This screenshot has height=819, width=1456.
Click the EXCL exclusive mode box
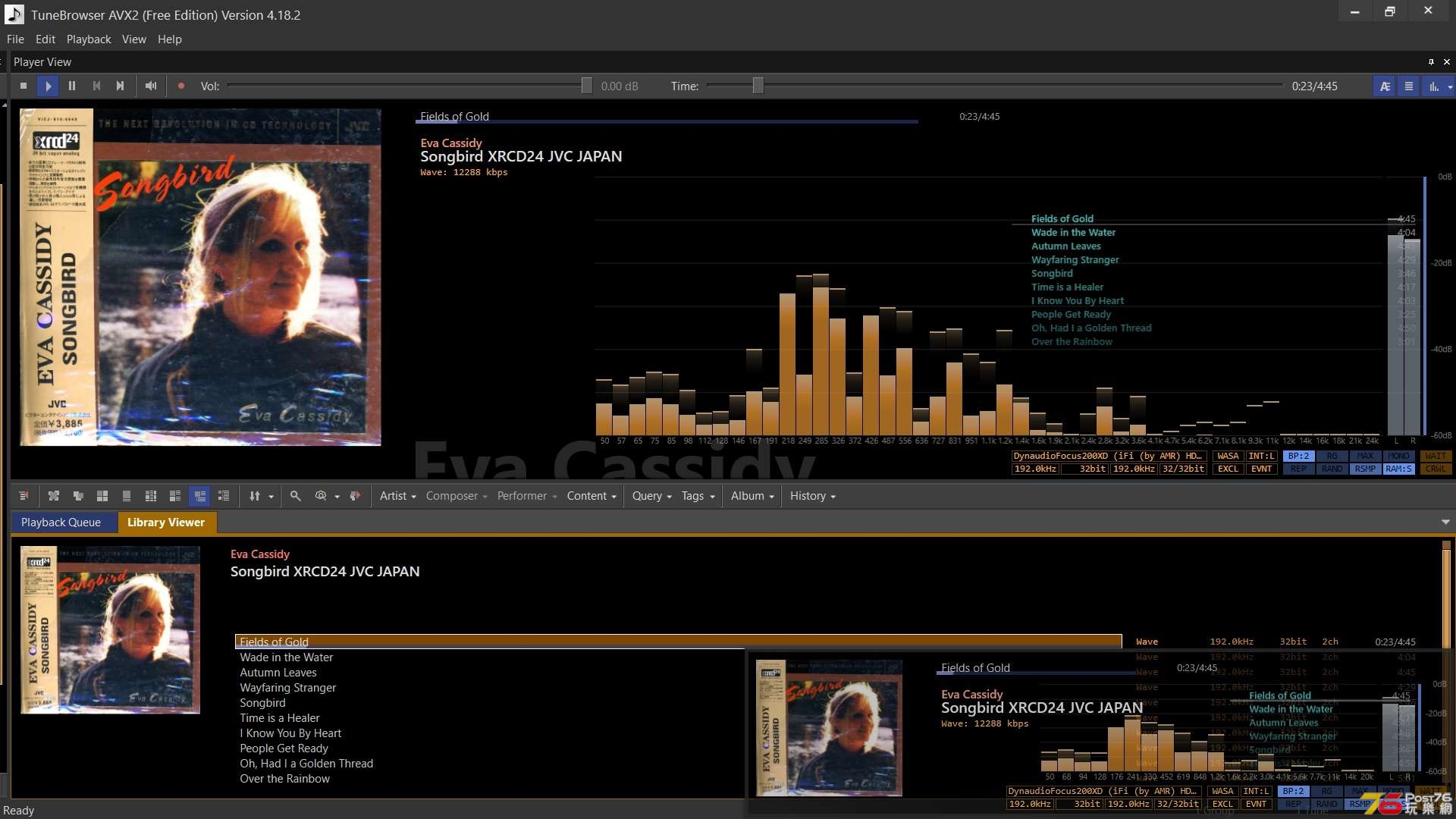coord(1228,469)
